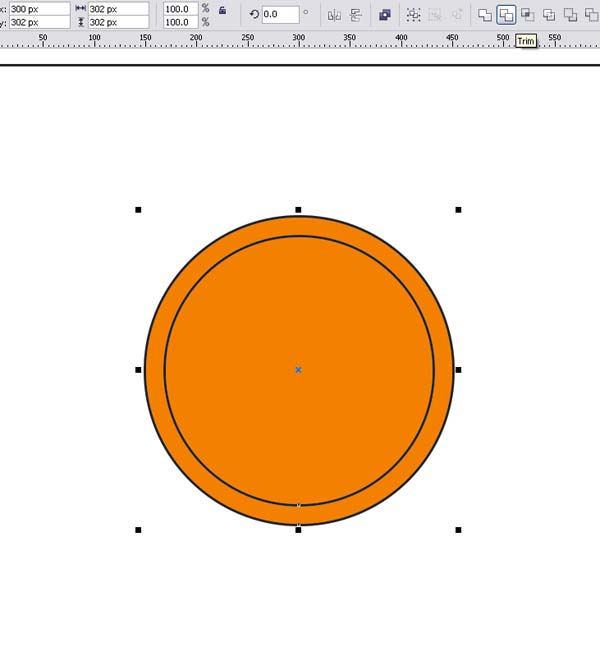Screen dimensions: 600x670
Task: Click the Combine objects icon
Action: 385,15
